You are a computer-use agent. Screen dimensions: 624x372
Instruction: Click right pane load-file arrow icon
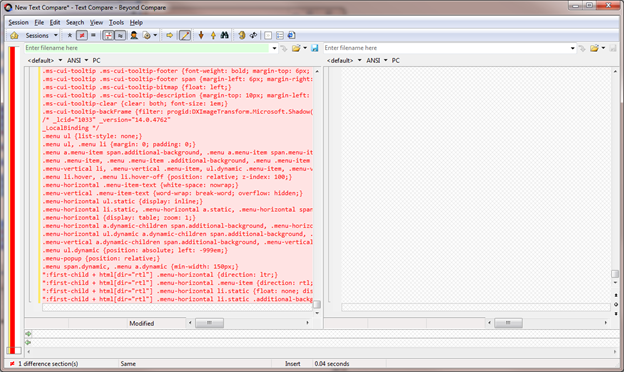coord(582,48)
